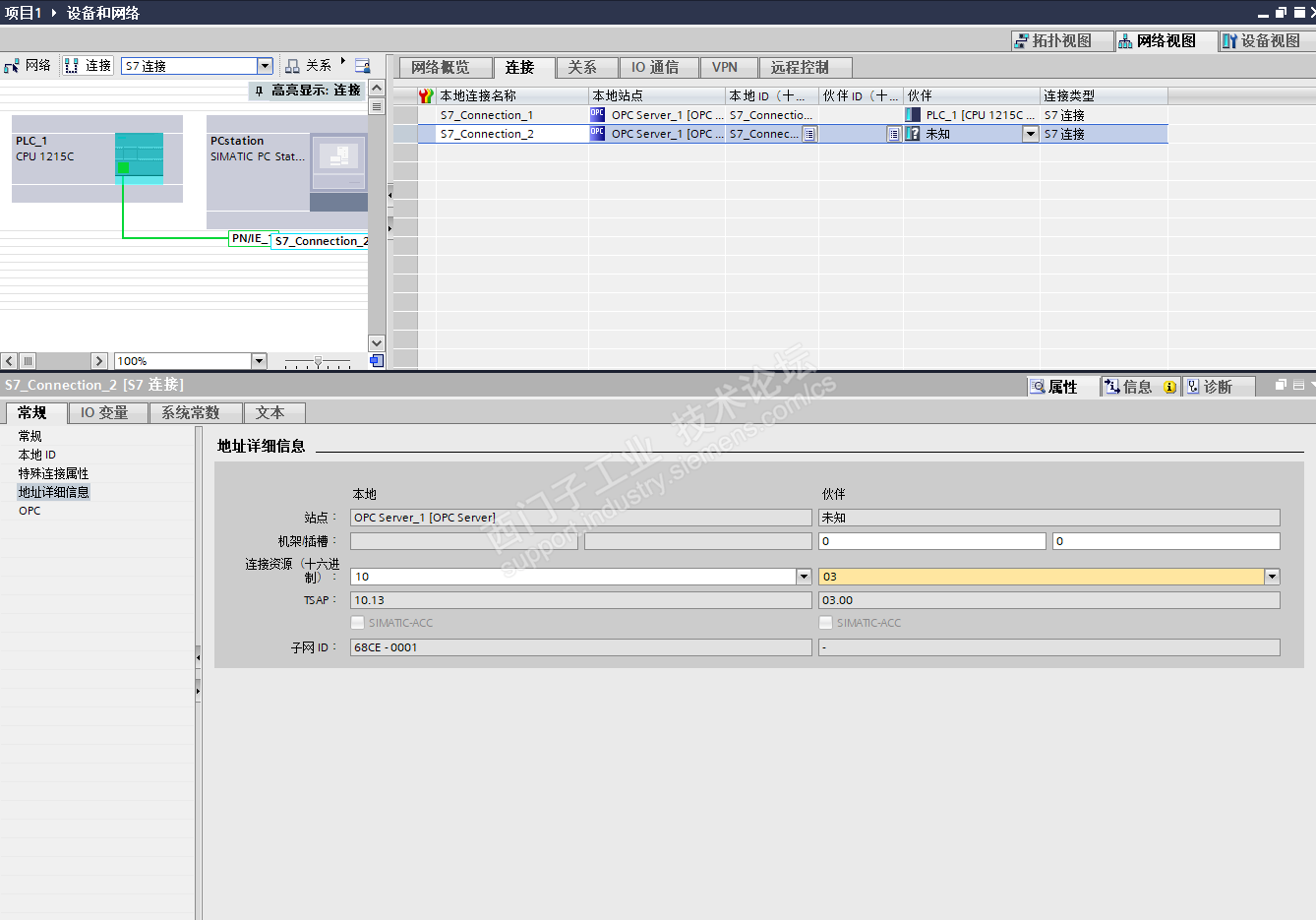Click OPC icon in S7_Connection_1 row
This screenshot has width=1316, height=920.
coord(597,114)
